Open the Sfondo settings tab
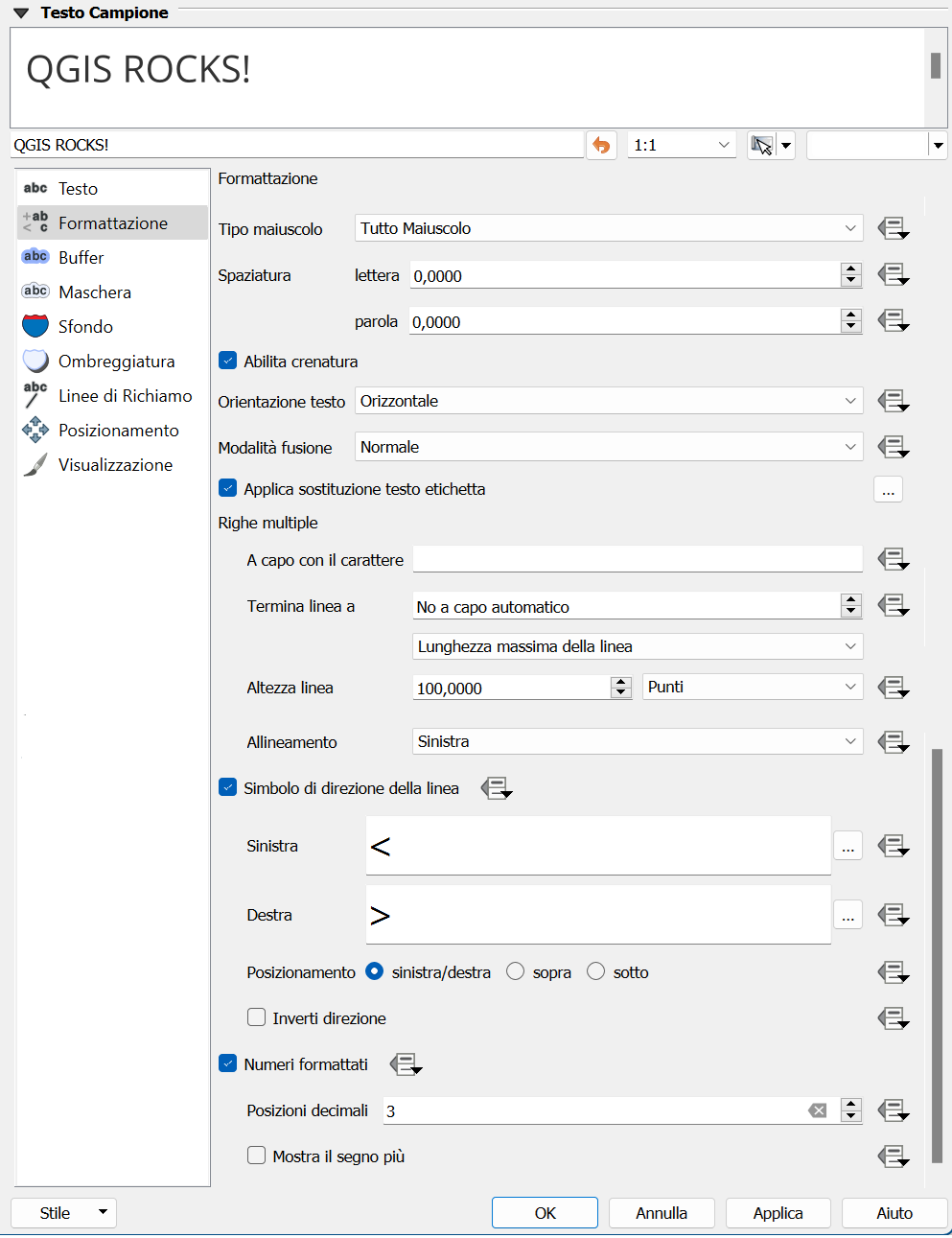The height and width of the screenshot is (1238, 952). [113, 326]
